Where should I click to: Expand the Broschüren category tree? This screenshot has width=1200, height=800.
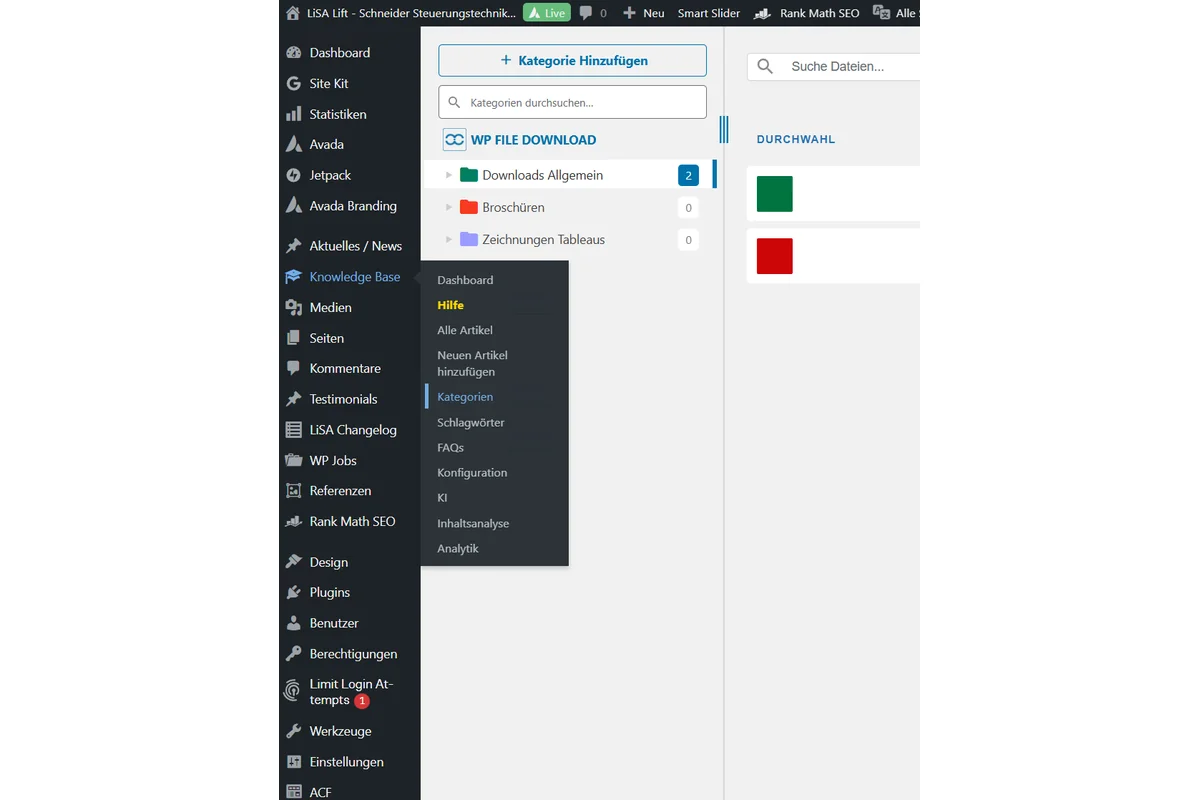pyautogui.click(x=447, y=207)
